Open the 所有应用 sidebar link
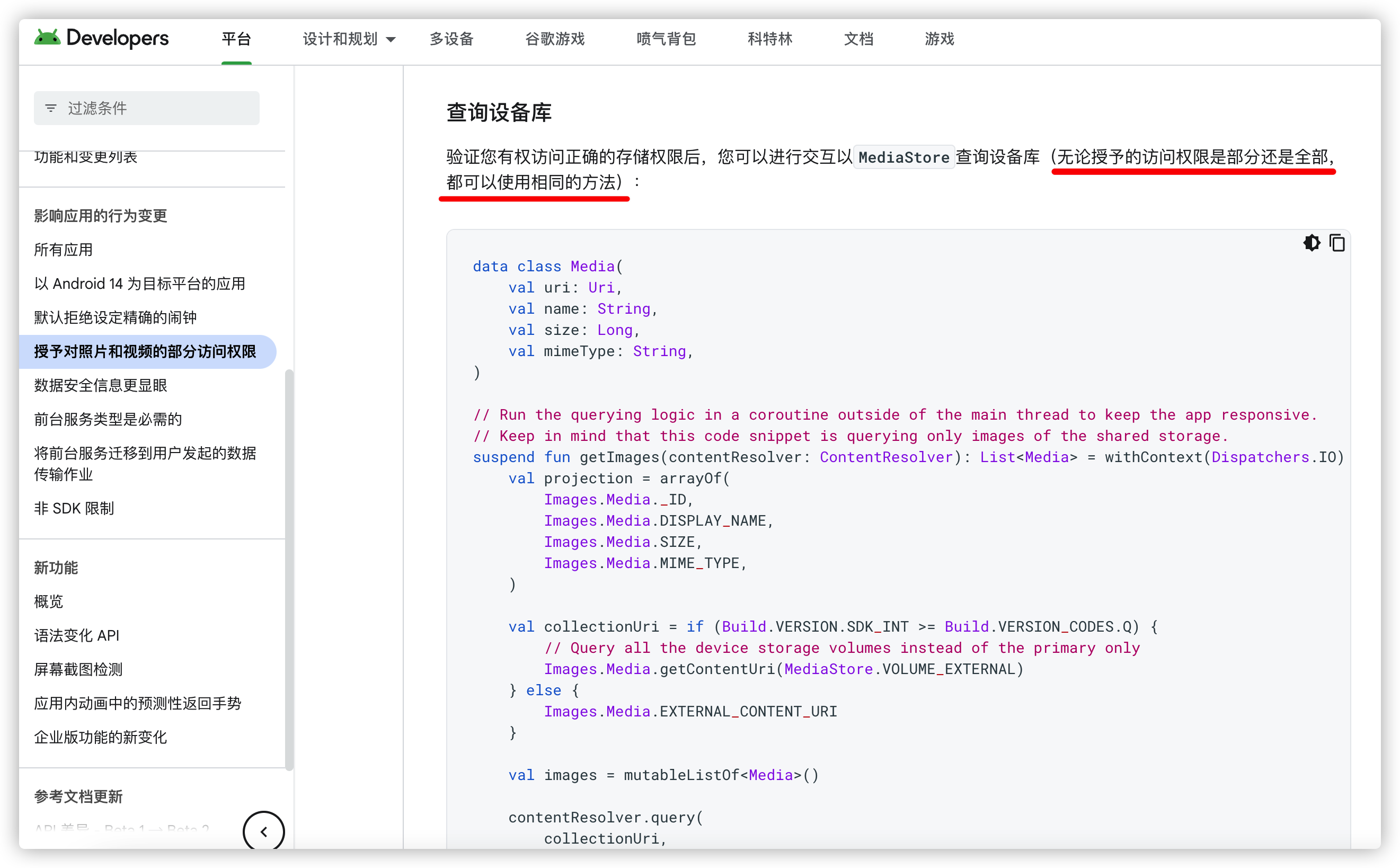This screenshot has width=1400, height=868. pos(63,249)
